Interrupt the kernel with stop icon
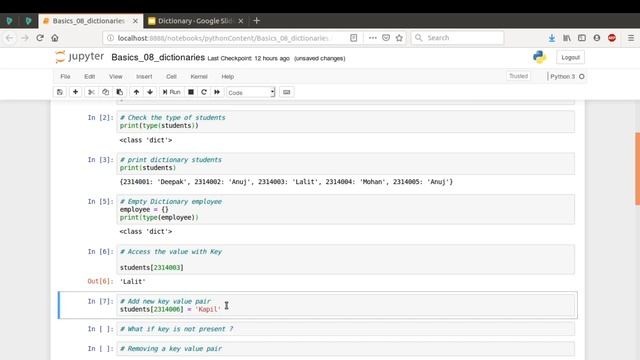Viewport: 640px width, 360px height. [x=191, y=92]
